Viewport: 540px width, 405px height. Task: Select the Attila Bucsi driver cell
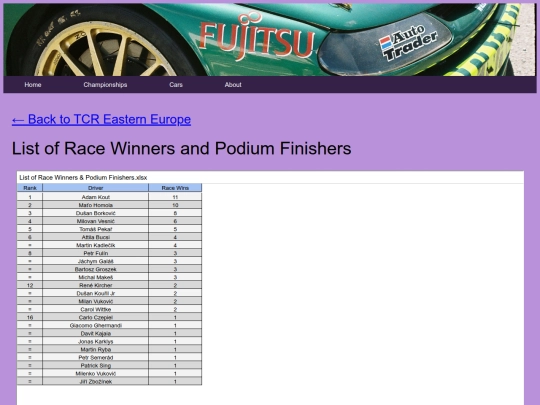[x=95, y=237]
